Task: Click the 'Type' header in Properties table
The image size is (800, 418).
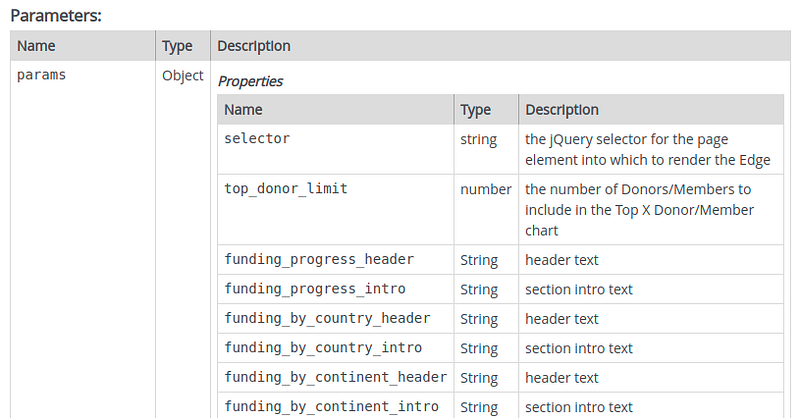Action: 475,110
